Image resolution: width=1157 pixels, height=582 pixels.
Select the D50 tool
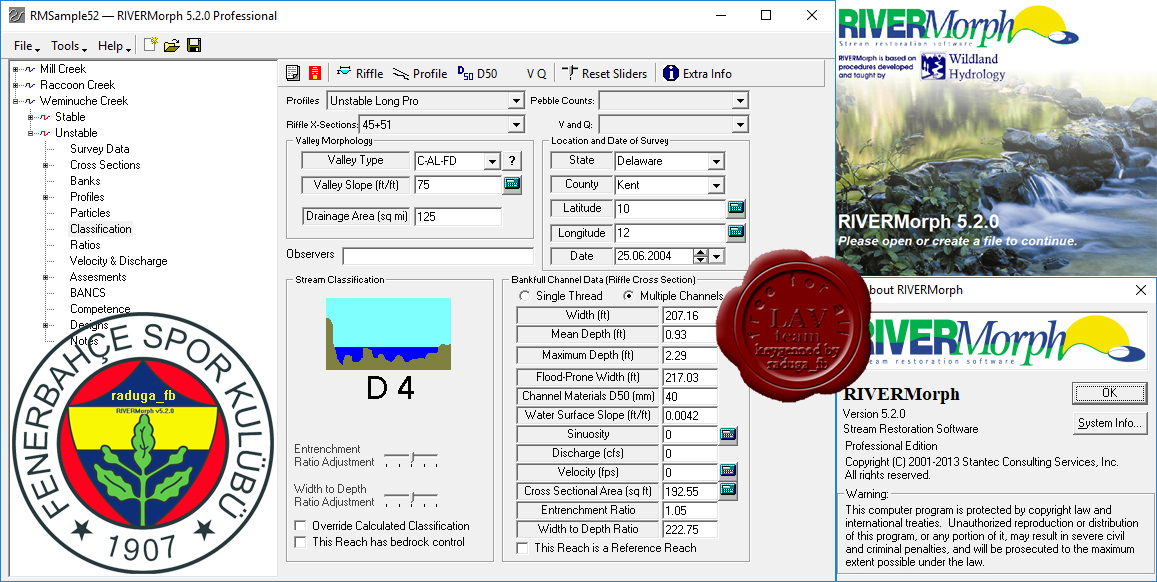(x=477, y=73)
